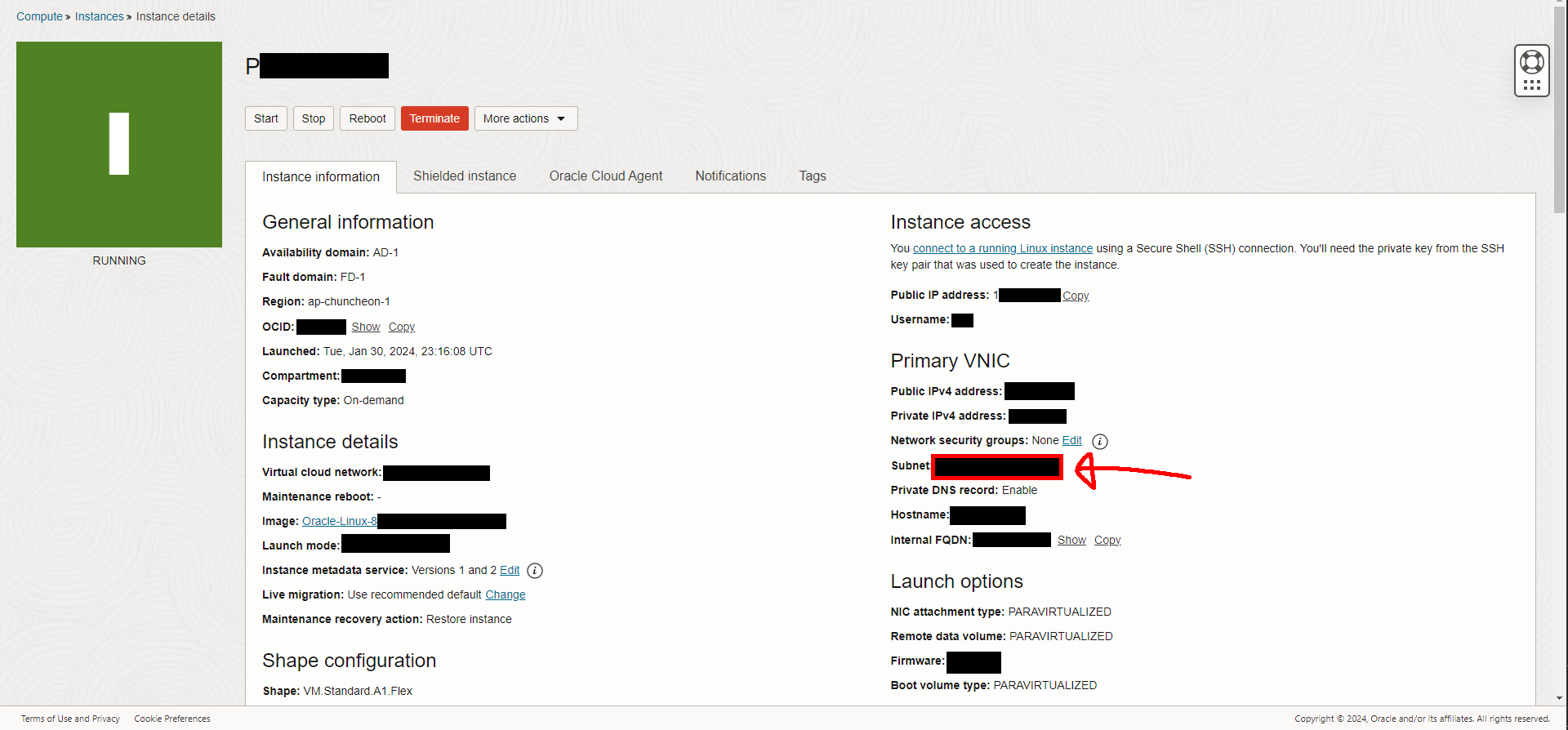The image size is (1568, 730).
Task: Click the Capacity type On-demand value
Action: [373, 400]
